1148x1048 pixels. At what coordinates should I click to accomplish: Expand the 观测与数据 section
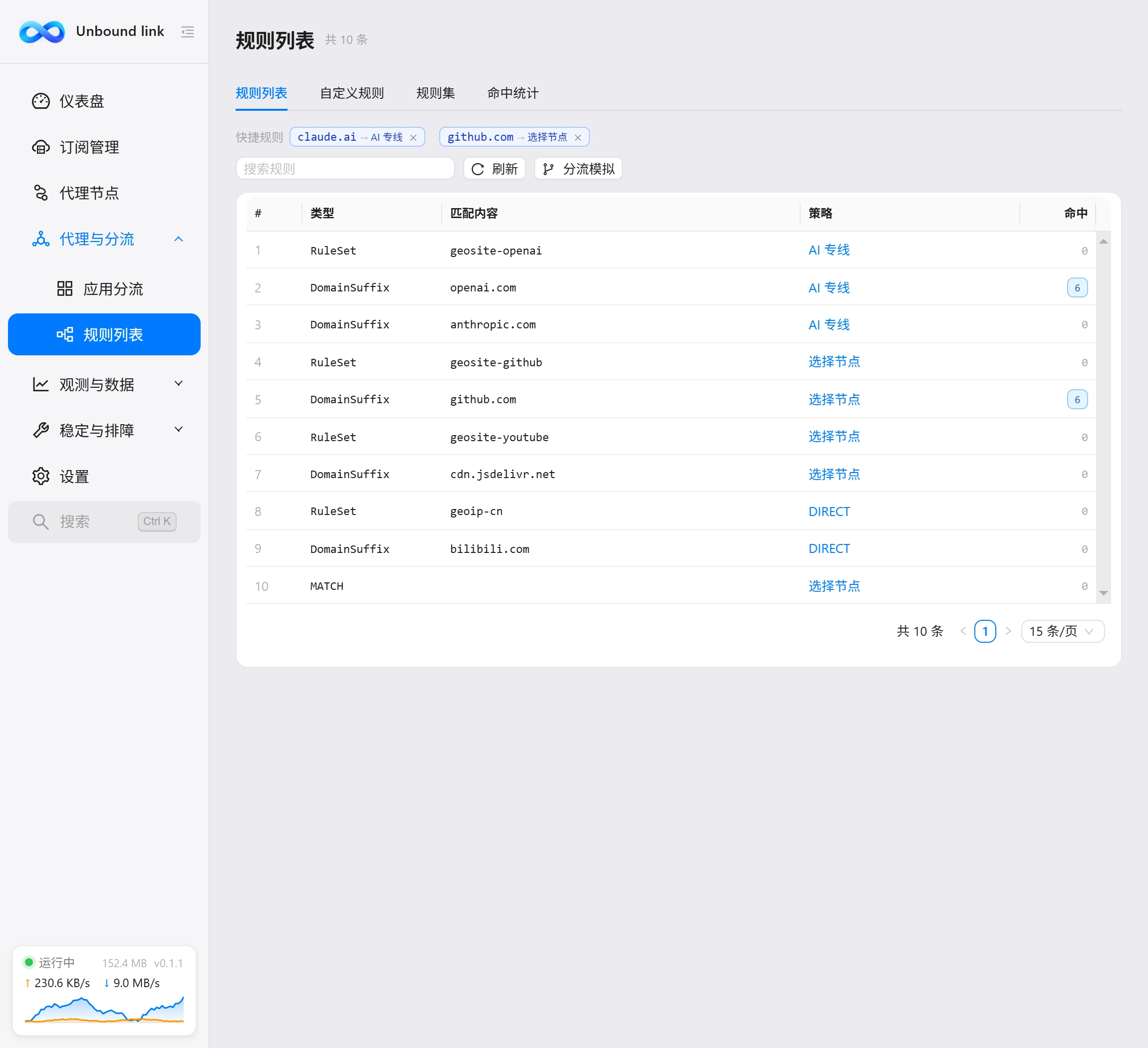pos(104,384)
